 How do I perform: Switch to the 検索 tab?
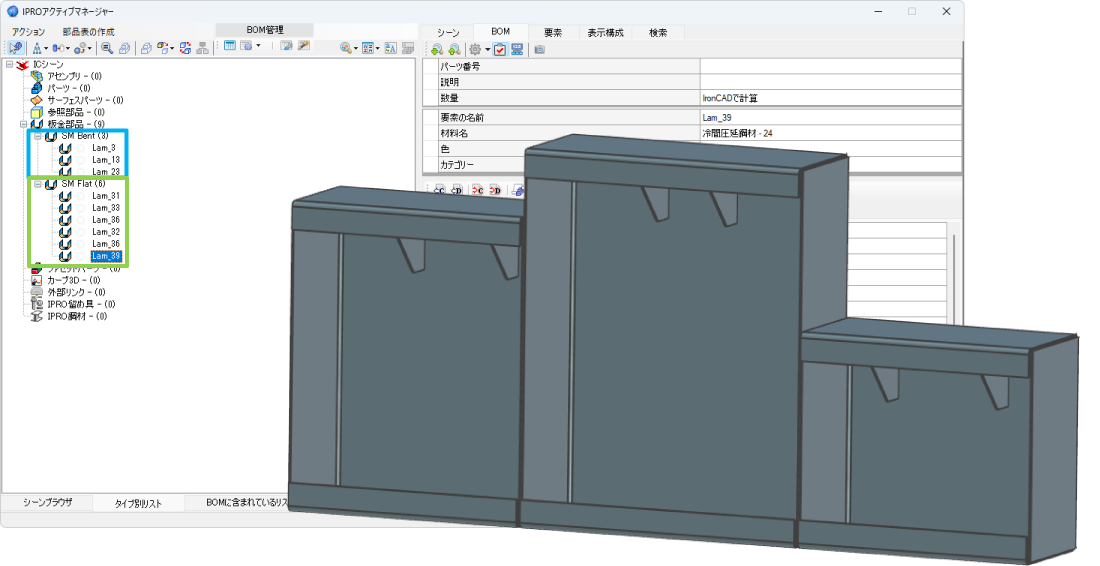(658, 32)
